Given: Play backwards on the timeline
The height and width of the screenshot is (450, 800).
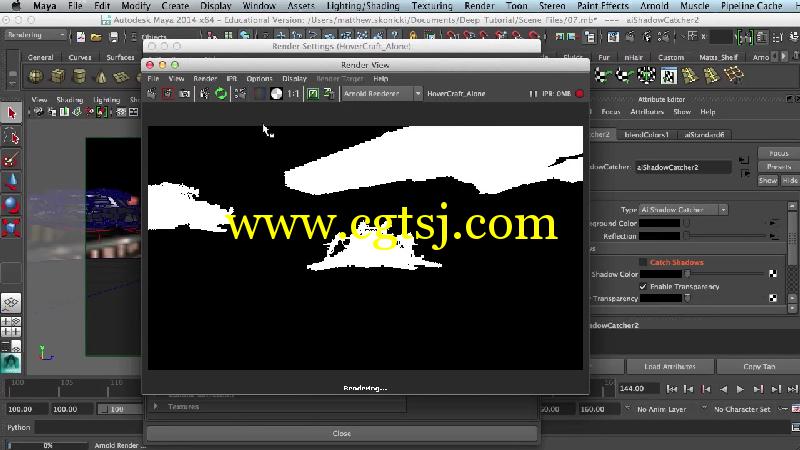Looking at the screenshot, I should click(x=723, y=389).
